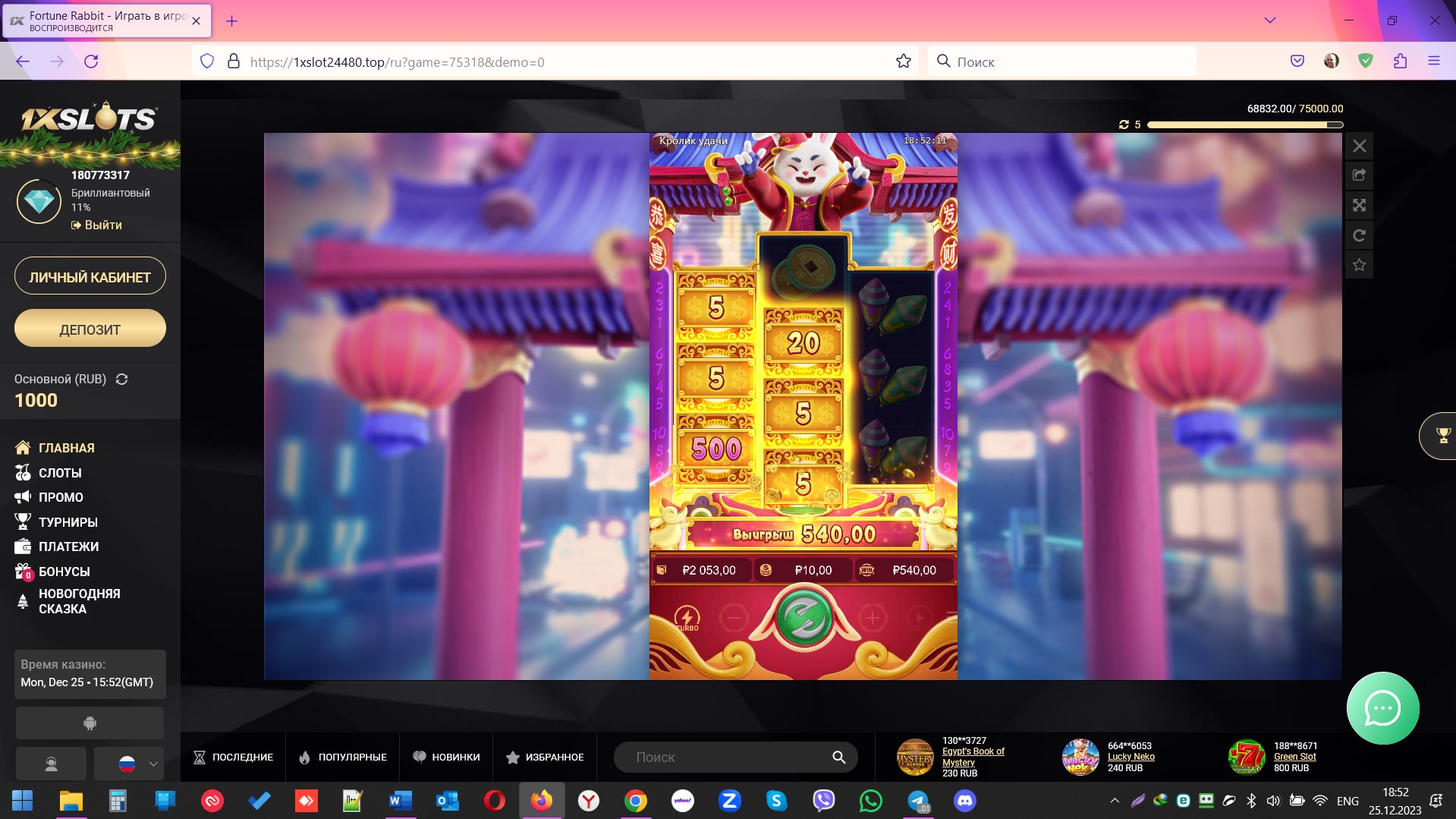Image resolution: width=1456 pixels, height=819 pixels.
Task: Expand the game to fullscreen
Action: pos(1359,206)
